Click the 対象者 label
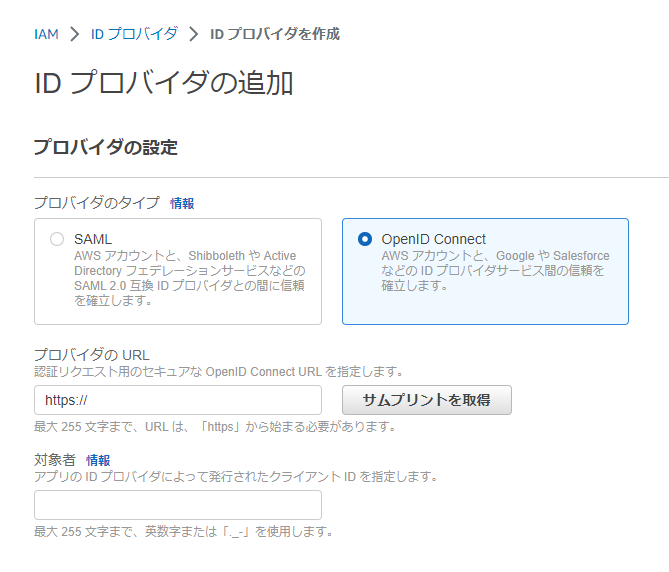The width and height of the screenshot is (669, 572). (x=55, y=460)
